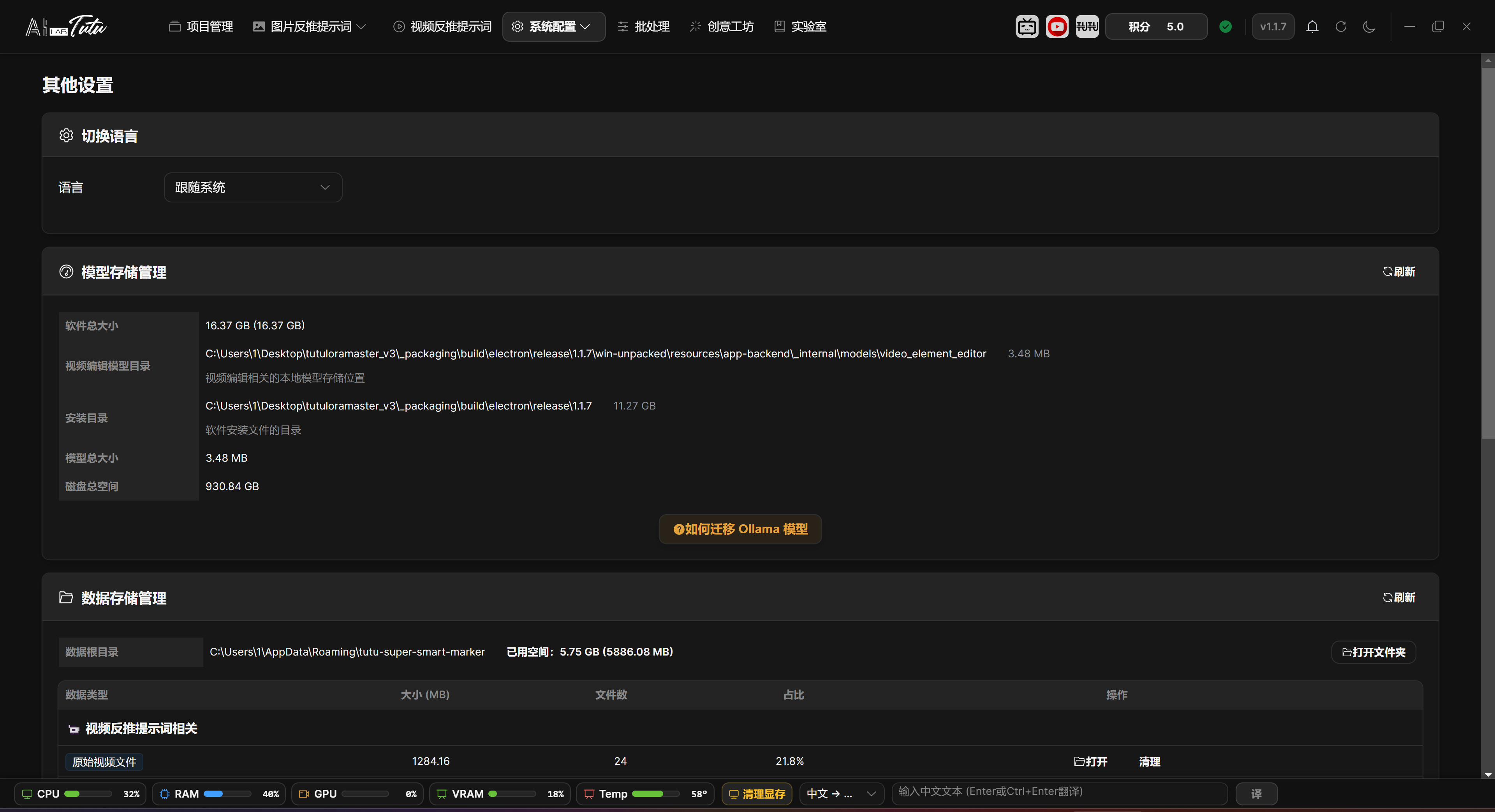Viewport: 1495px width, 812px height.
Task: Click the green connection status checkmark
Action: (1226, 27)
